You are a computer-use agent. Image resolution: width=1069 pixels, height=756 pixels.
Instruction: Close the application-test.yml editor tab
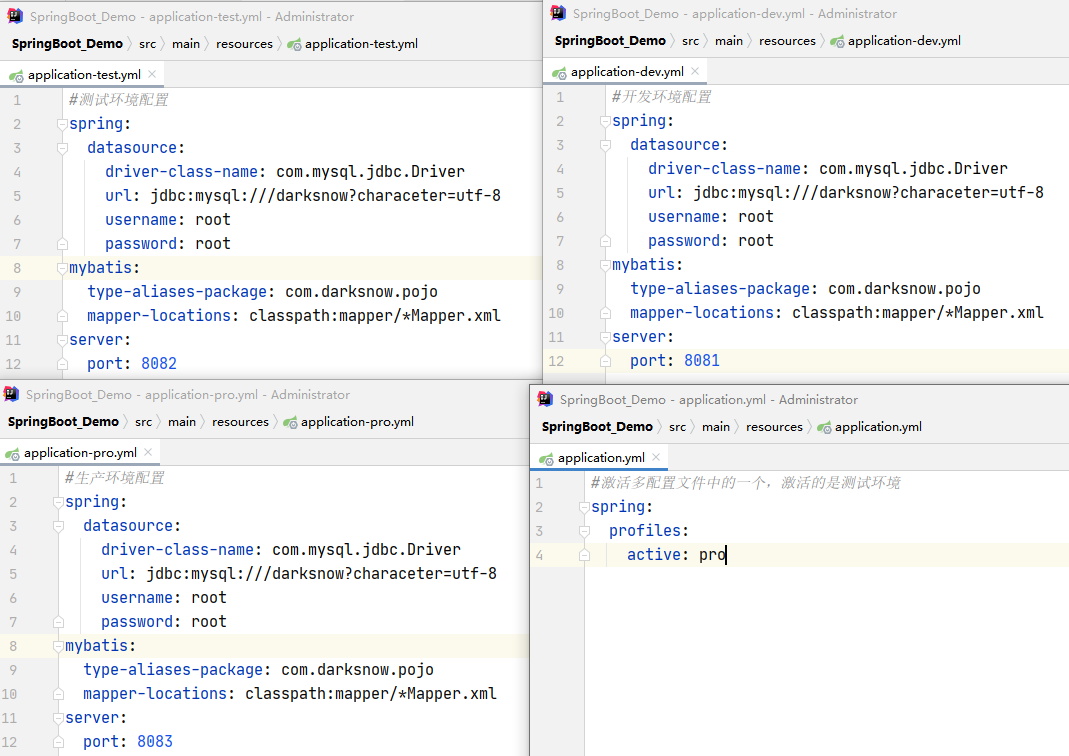tap(152, 74)
